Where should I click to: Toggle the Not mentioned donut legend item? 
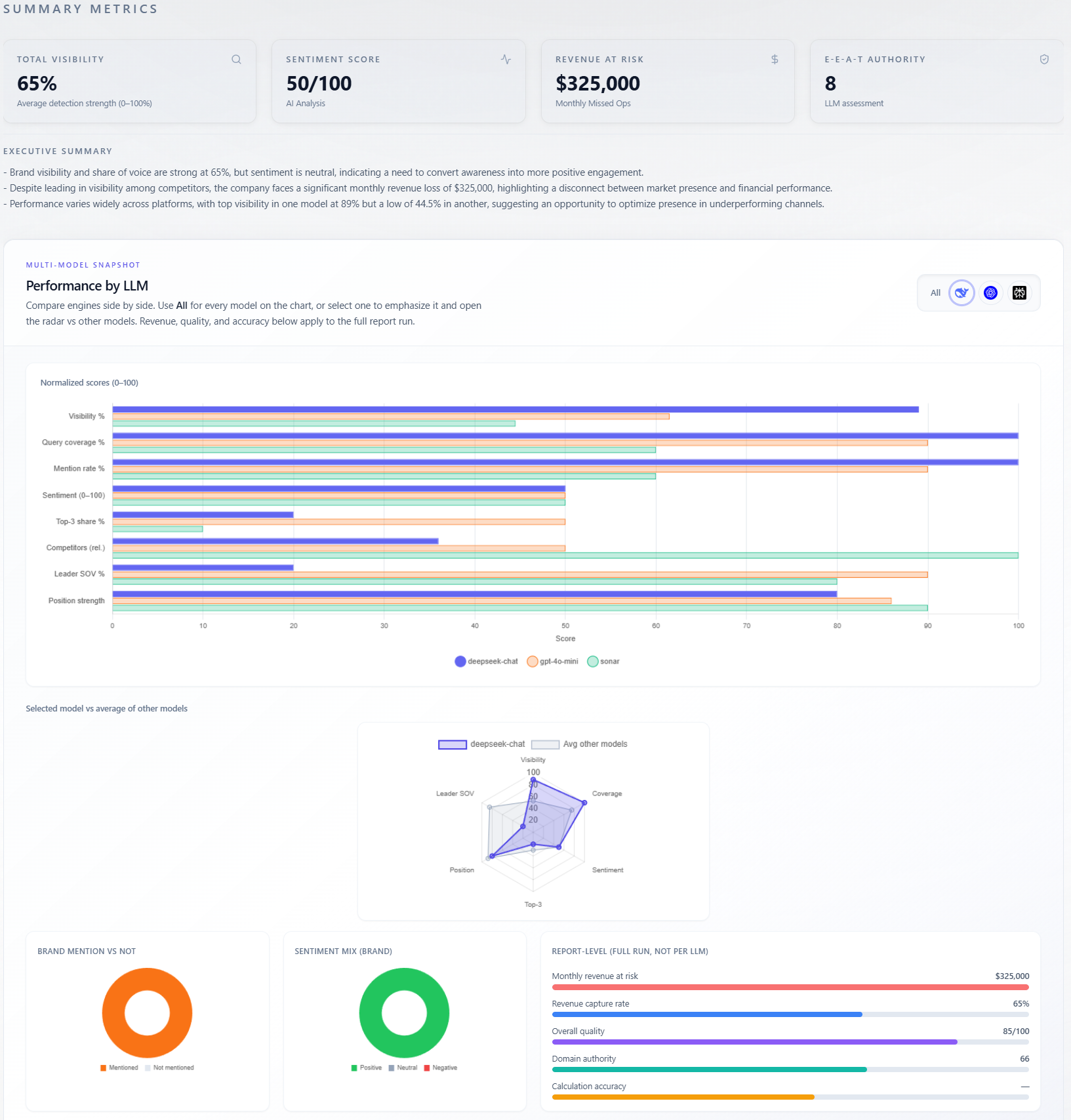[x=169, y=1068]
